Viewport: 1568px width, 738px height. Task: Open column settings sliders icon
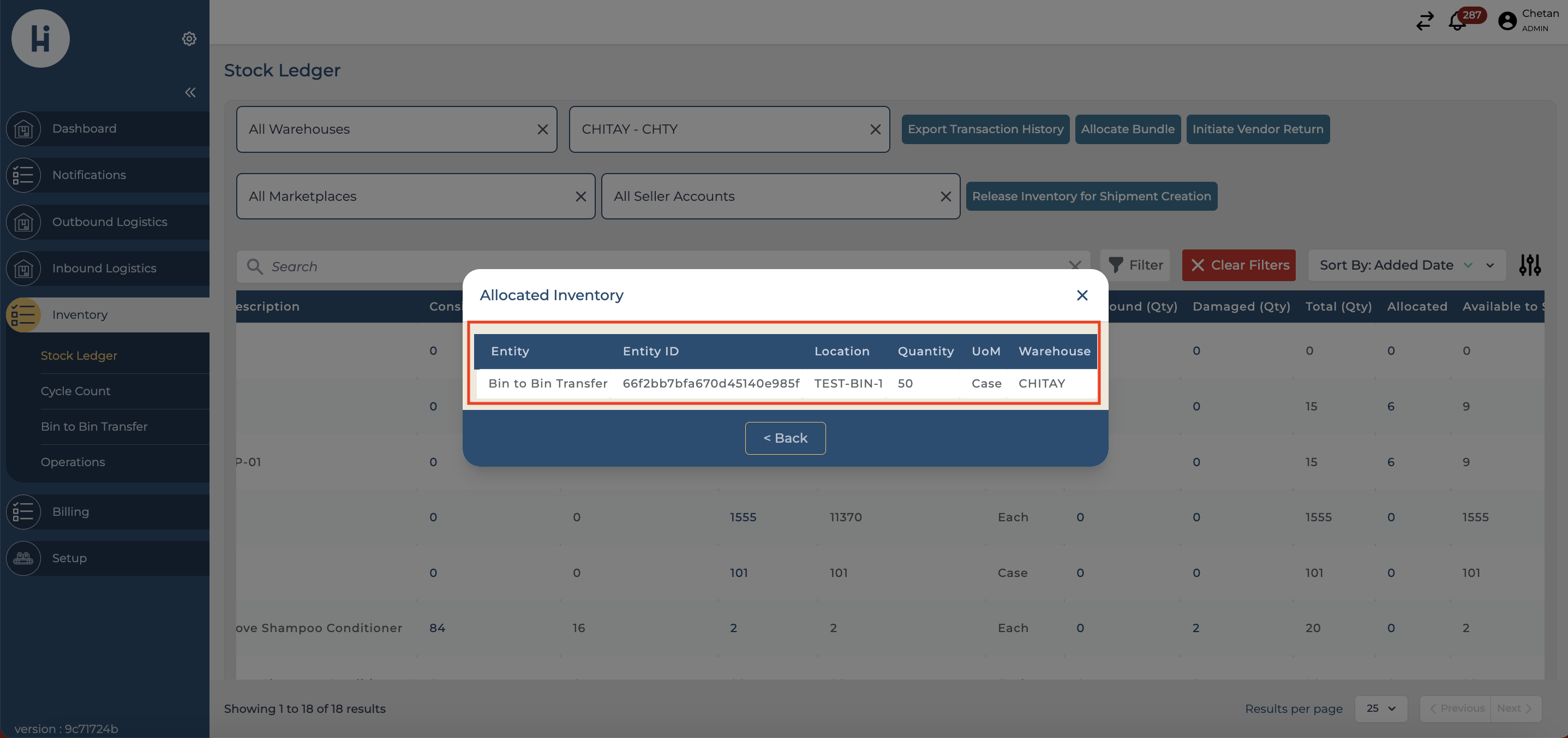pos(1530,265)
